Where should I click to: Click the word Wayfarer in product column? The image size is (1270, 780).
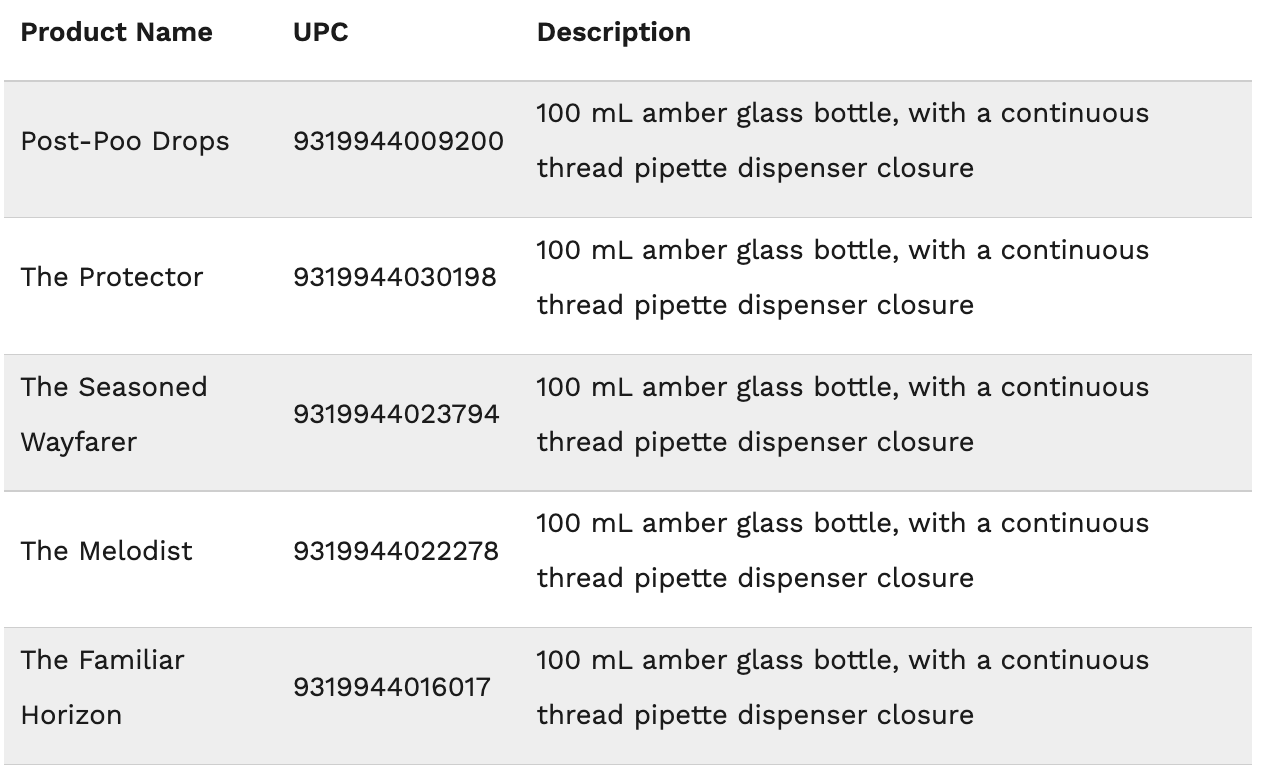point(79,442)
